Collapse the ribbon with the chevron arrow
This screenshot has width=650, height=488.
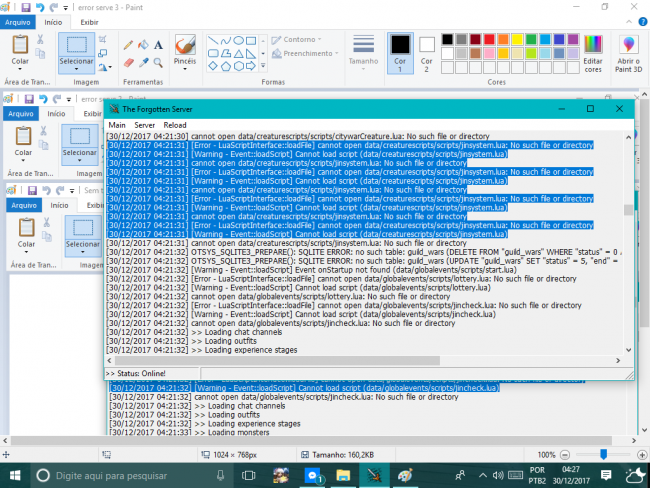[629, 22]
